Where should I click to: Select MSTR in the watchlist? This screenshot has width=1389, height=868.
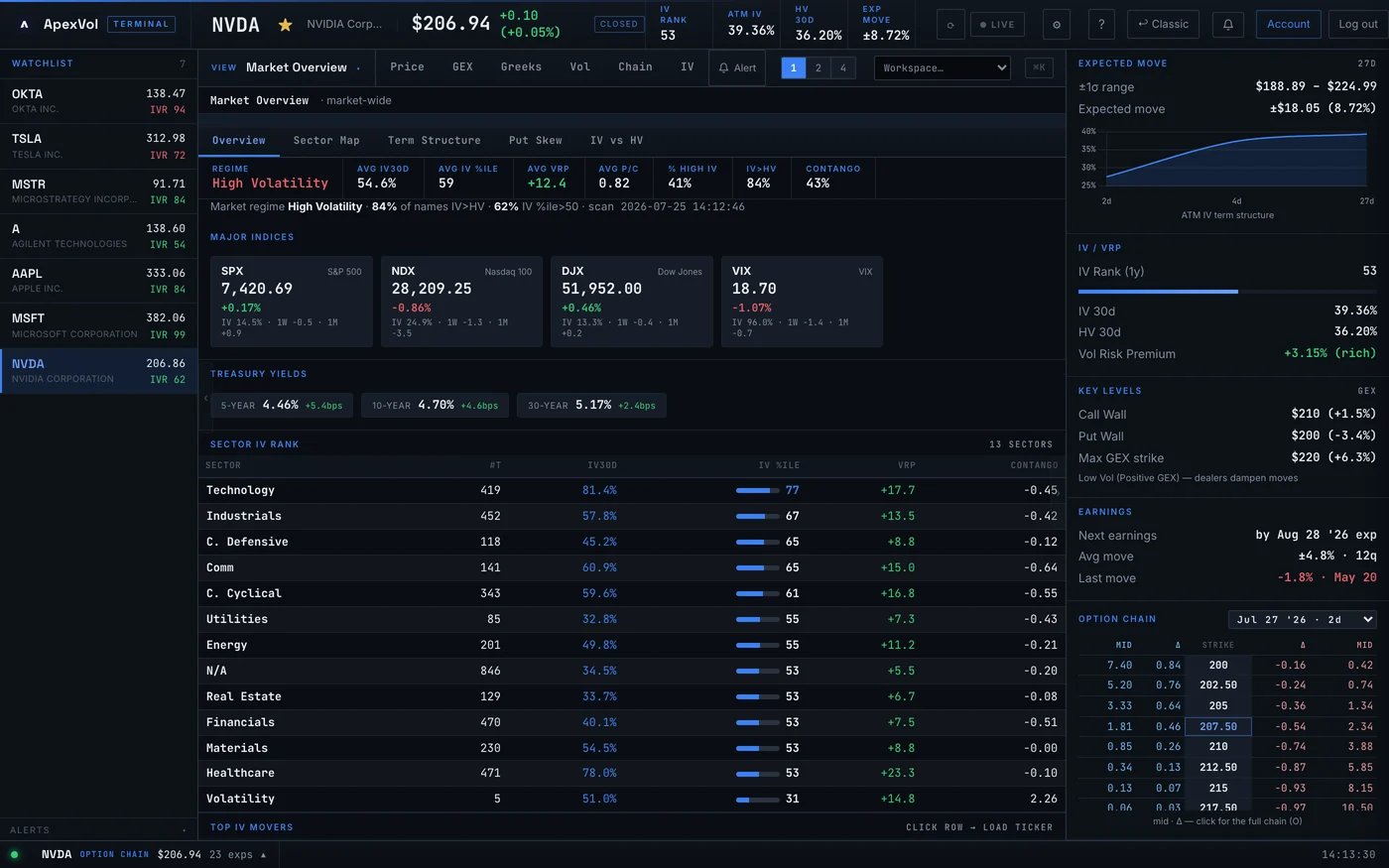[98, 191]
